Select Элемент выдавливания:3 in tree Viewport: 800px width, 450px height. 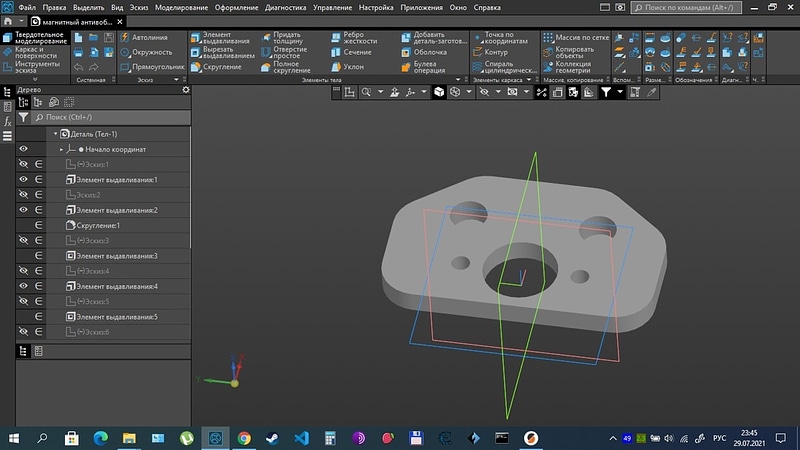tap(117, 256)
